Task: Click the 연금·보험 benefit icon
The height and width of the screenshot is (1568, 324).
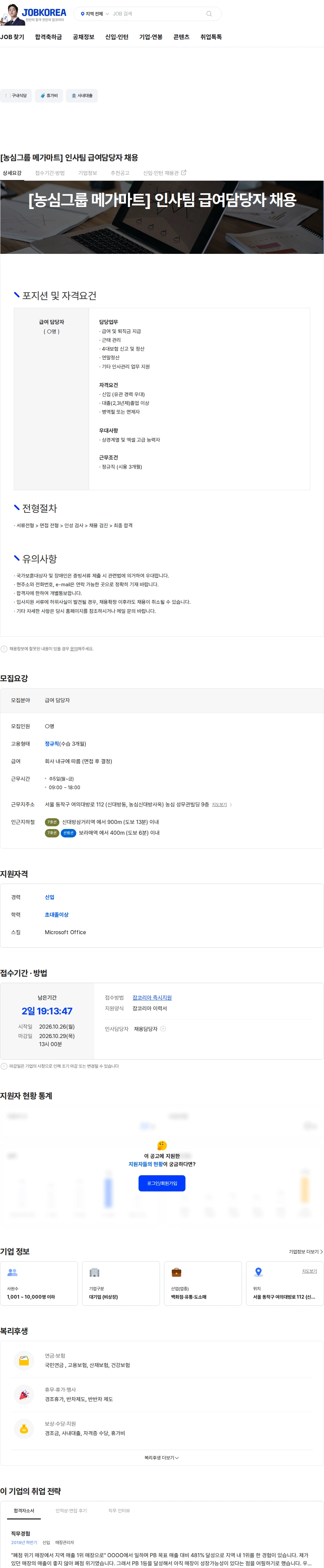Action: tap(24, 1360)
